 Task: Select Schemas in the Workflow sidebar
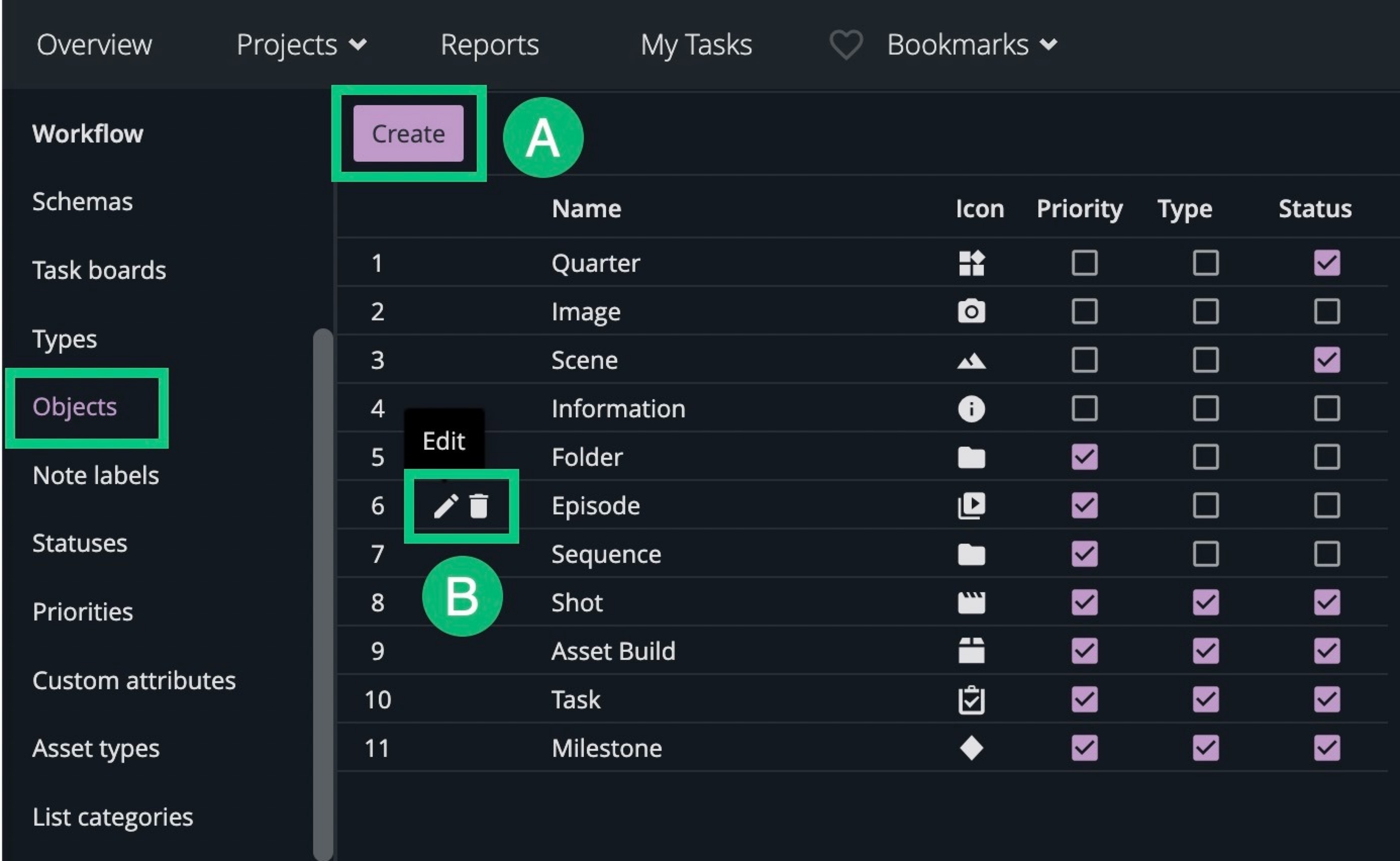[82, 202]
